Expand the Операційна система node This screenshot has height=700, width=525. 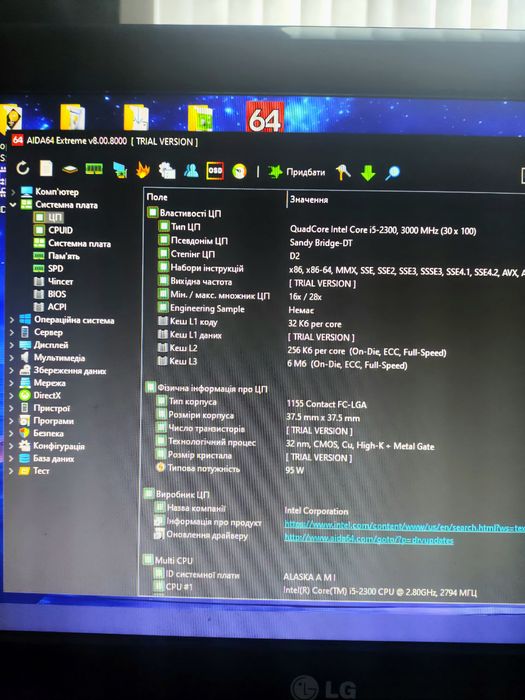(x=12, y=320)
